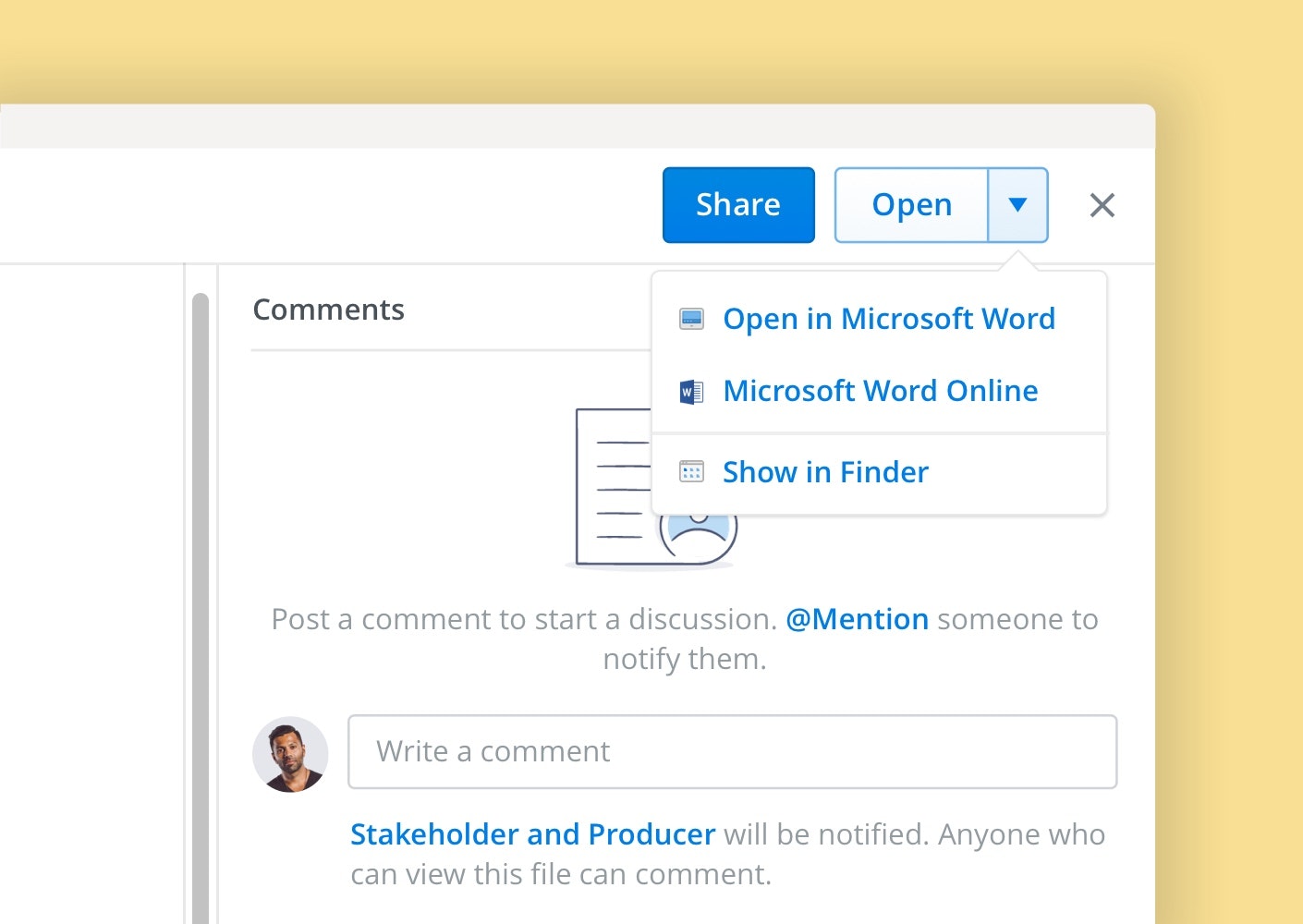
Task: Click the Word icon beside Microsoft Word Online
Action: [691, 392]
